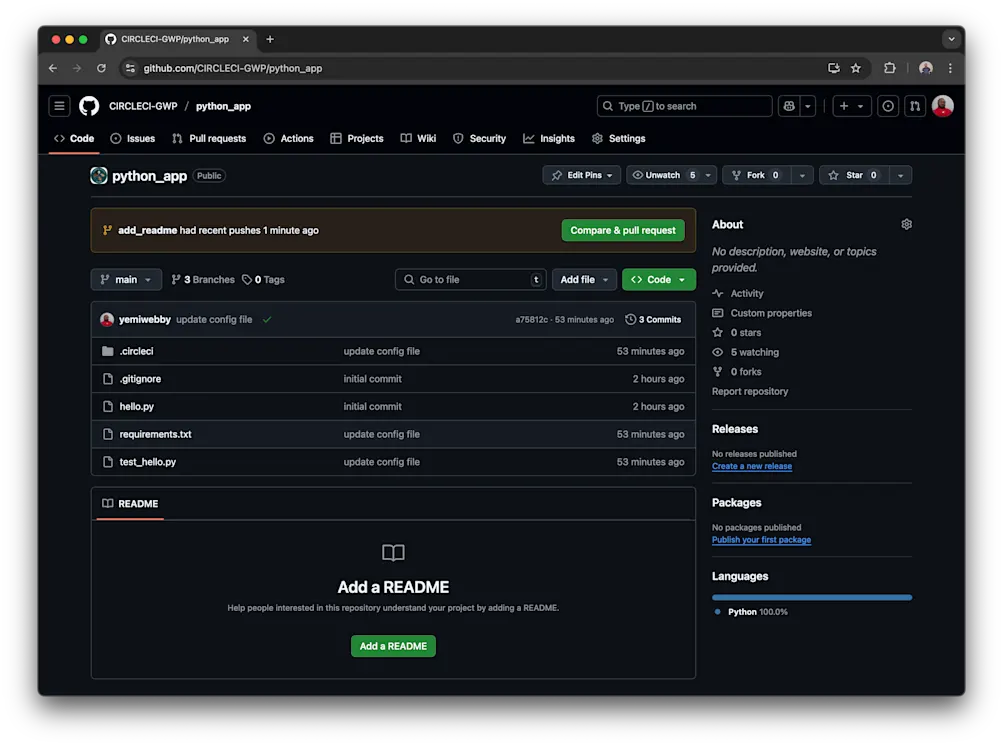Open the green Code dropdown
Viewport: 1003px width, 746px height.
[658, 279]
